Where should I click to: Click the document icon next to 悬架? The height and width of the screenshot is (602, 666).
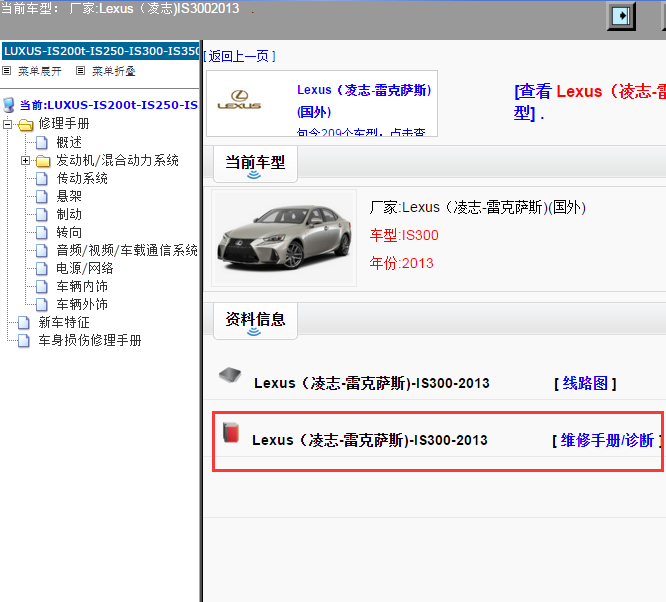42,196
